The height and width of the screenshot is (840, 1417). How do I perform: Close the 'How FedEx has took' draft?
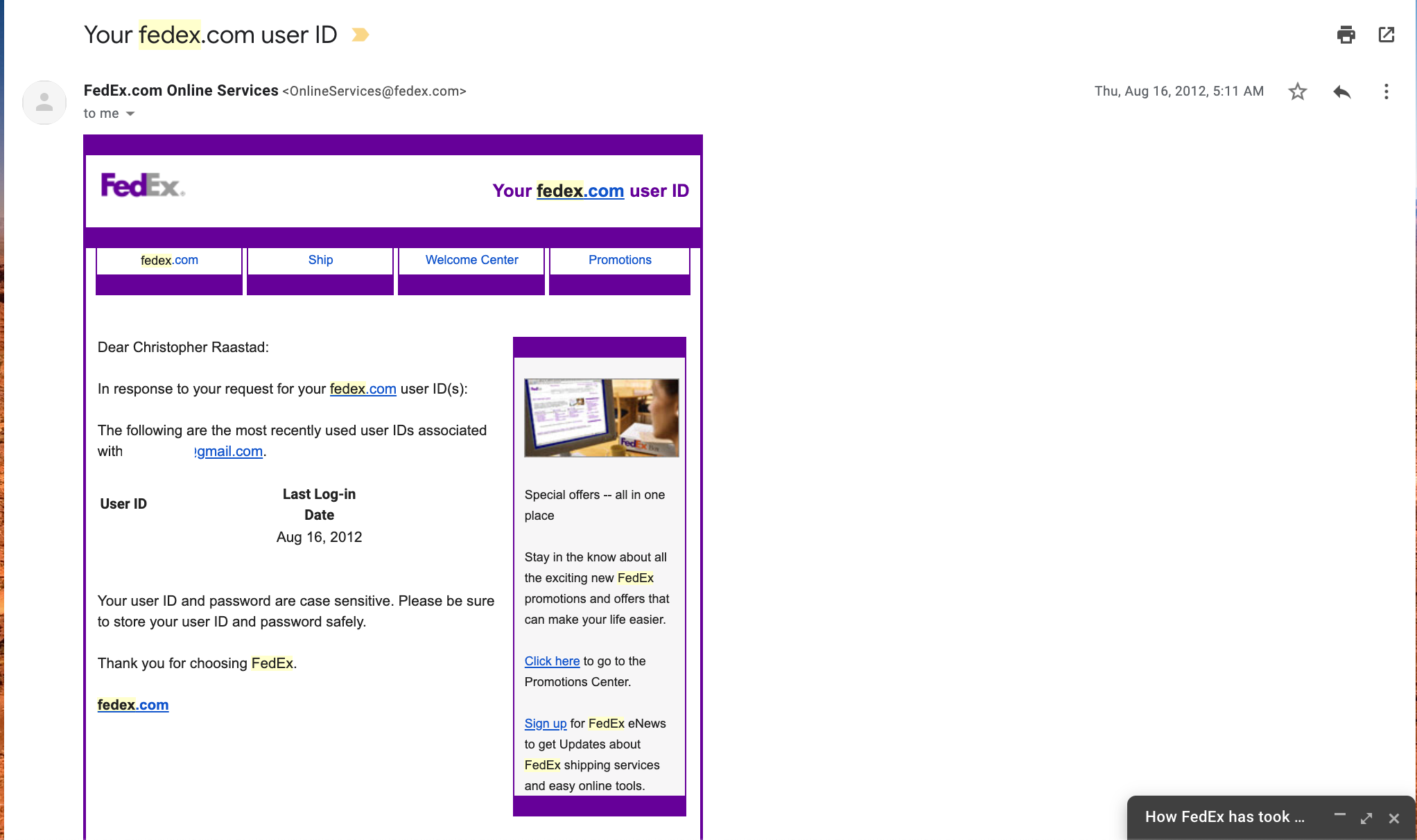click(x=1394, y=818)
